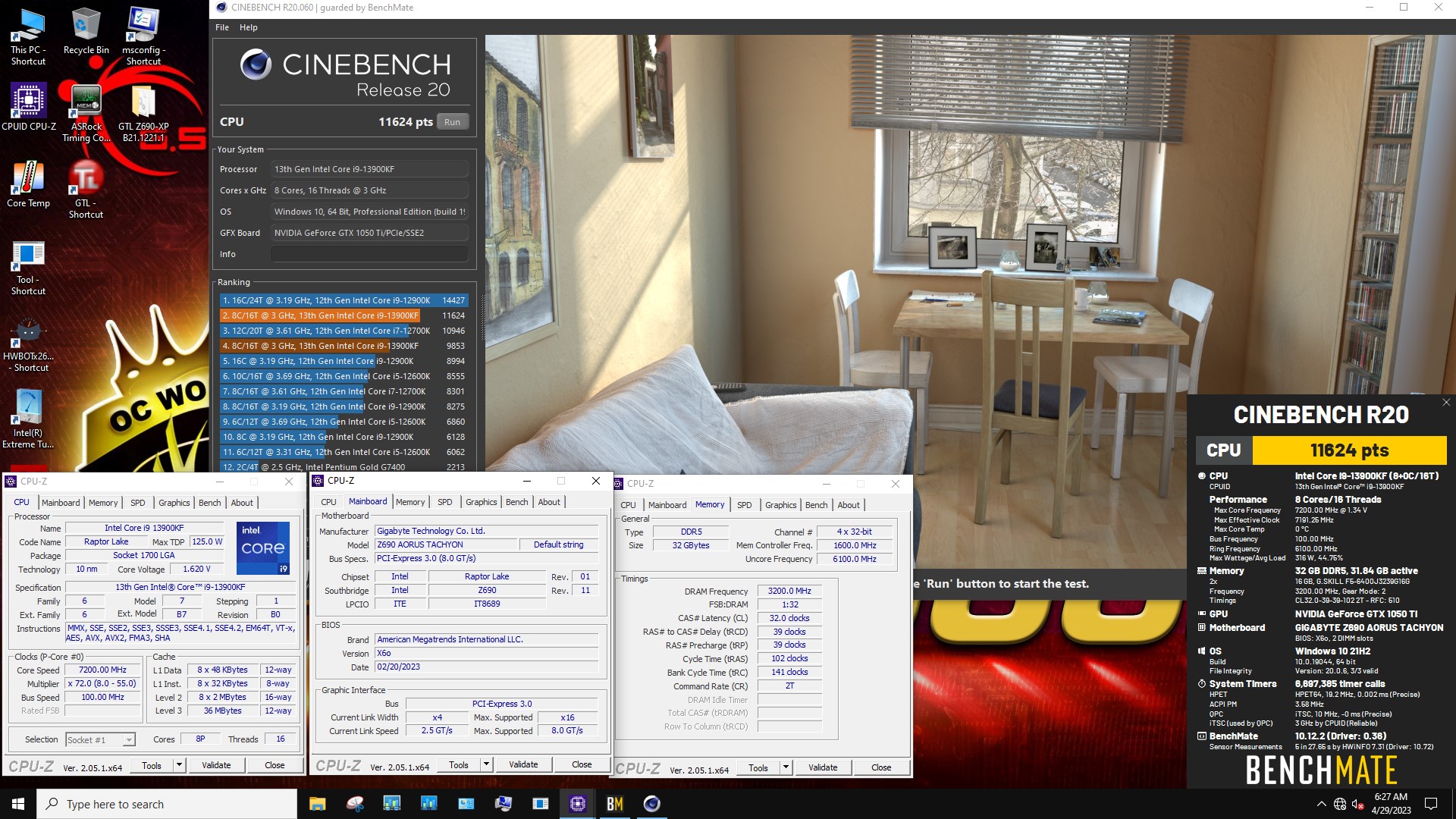1456x819 pixels.
Task: Switch to Mainboard tab in left CPU-Z window
Action: [61, 503]
